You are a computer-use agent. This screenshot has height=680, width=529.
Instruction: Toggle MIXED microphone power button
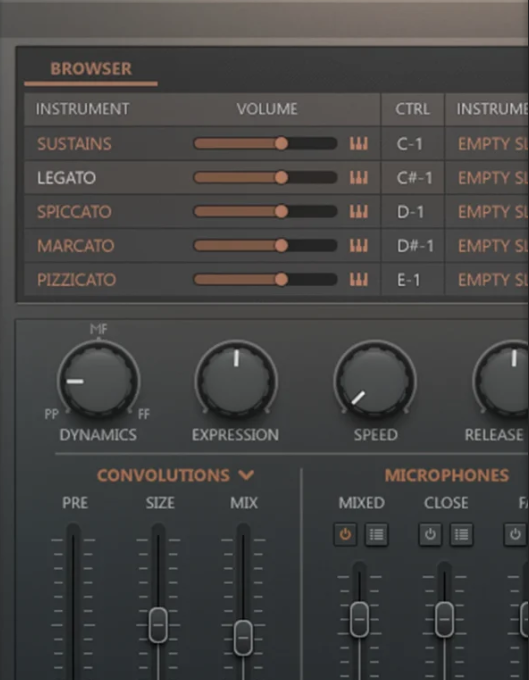[x=345, y=534]
